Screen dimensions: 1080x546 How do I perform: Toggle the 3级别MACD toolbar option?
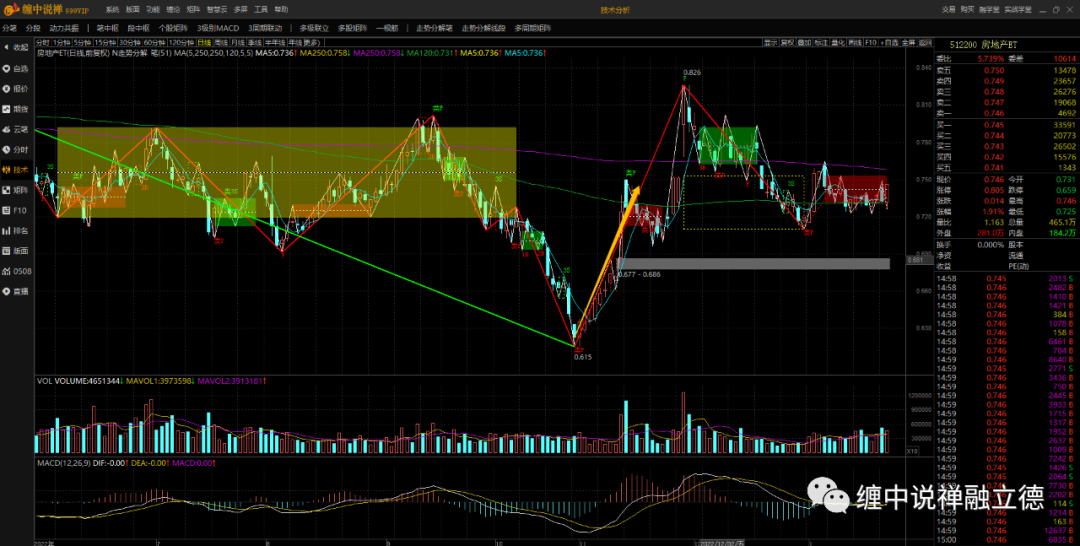click(x=218, y=28)
